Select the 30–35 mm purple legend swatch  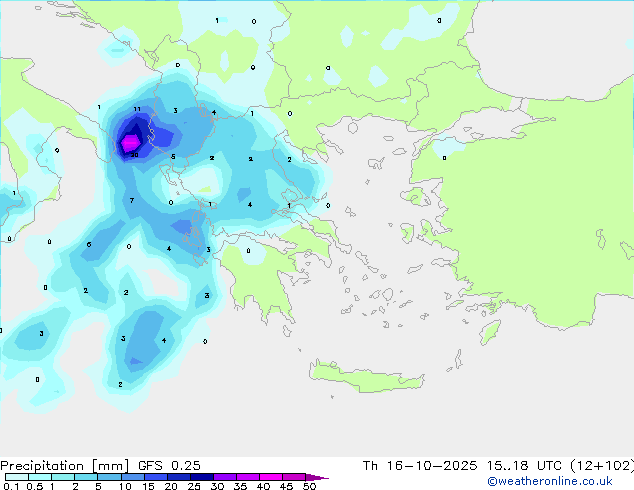(x=225, y=477)
